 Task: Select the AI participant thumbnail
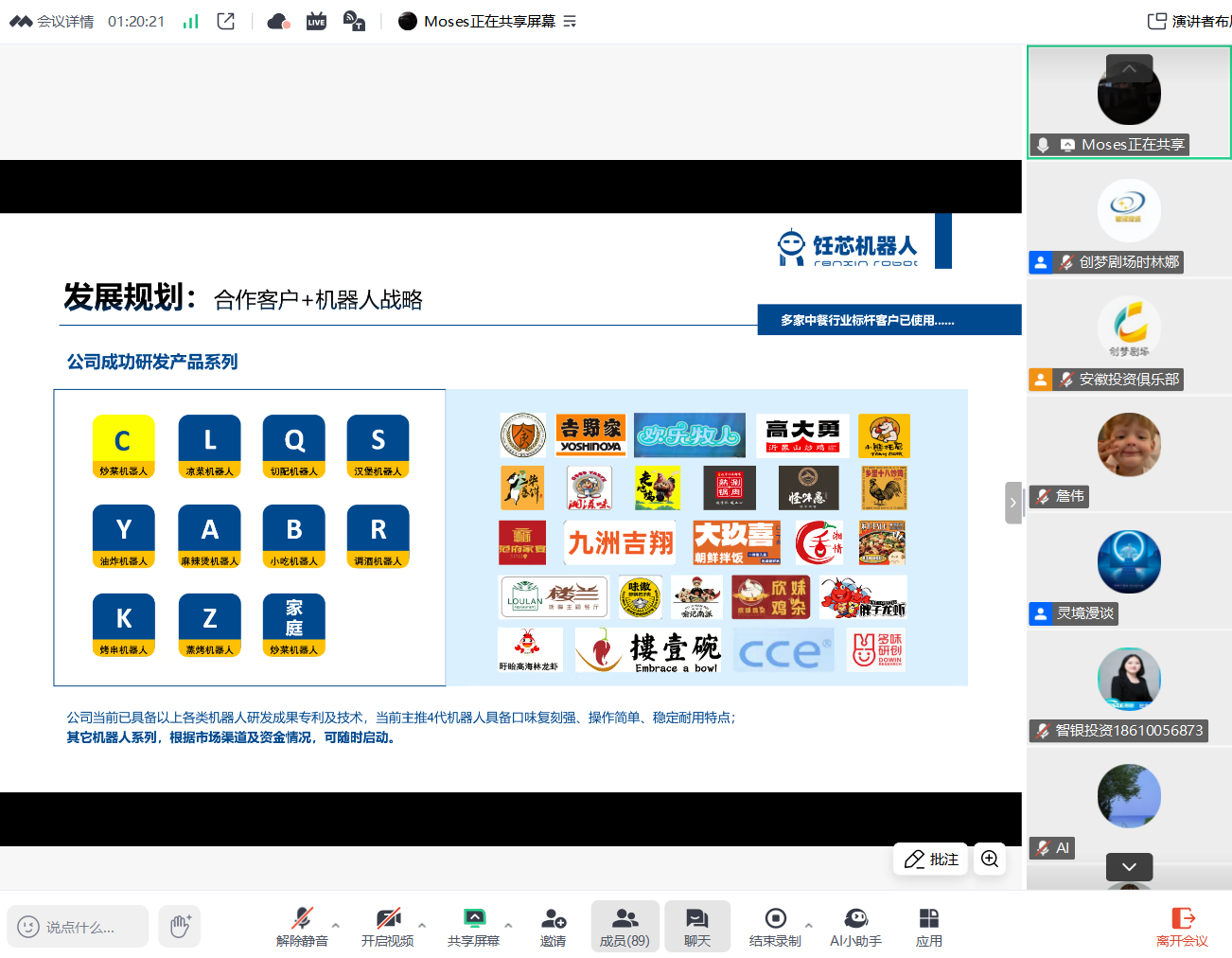(1129, 806)
